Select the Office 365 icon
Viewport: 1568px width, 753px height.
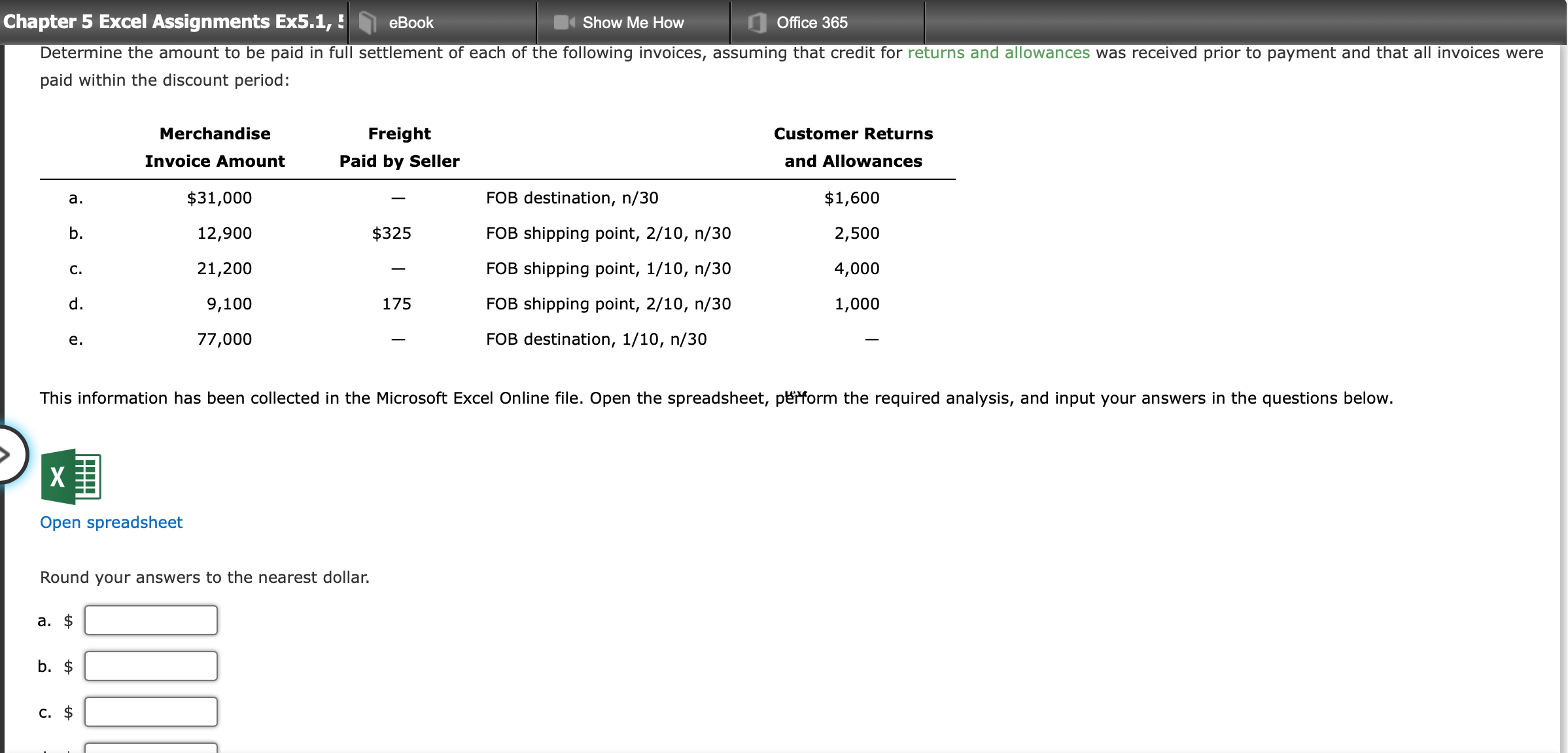(x=755, y=22)
